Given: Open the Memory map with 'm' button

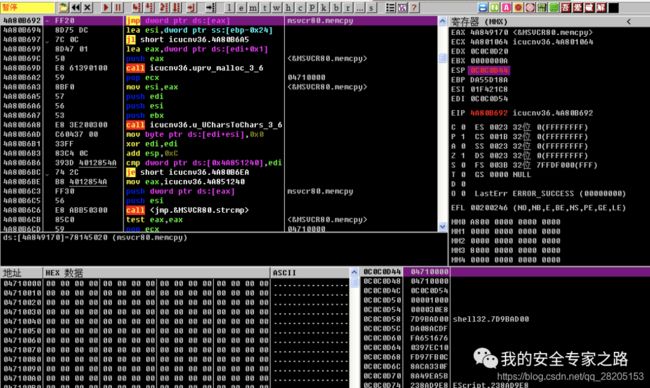Looking at the screenshot, I should tap(253, 7).
